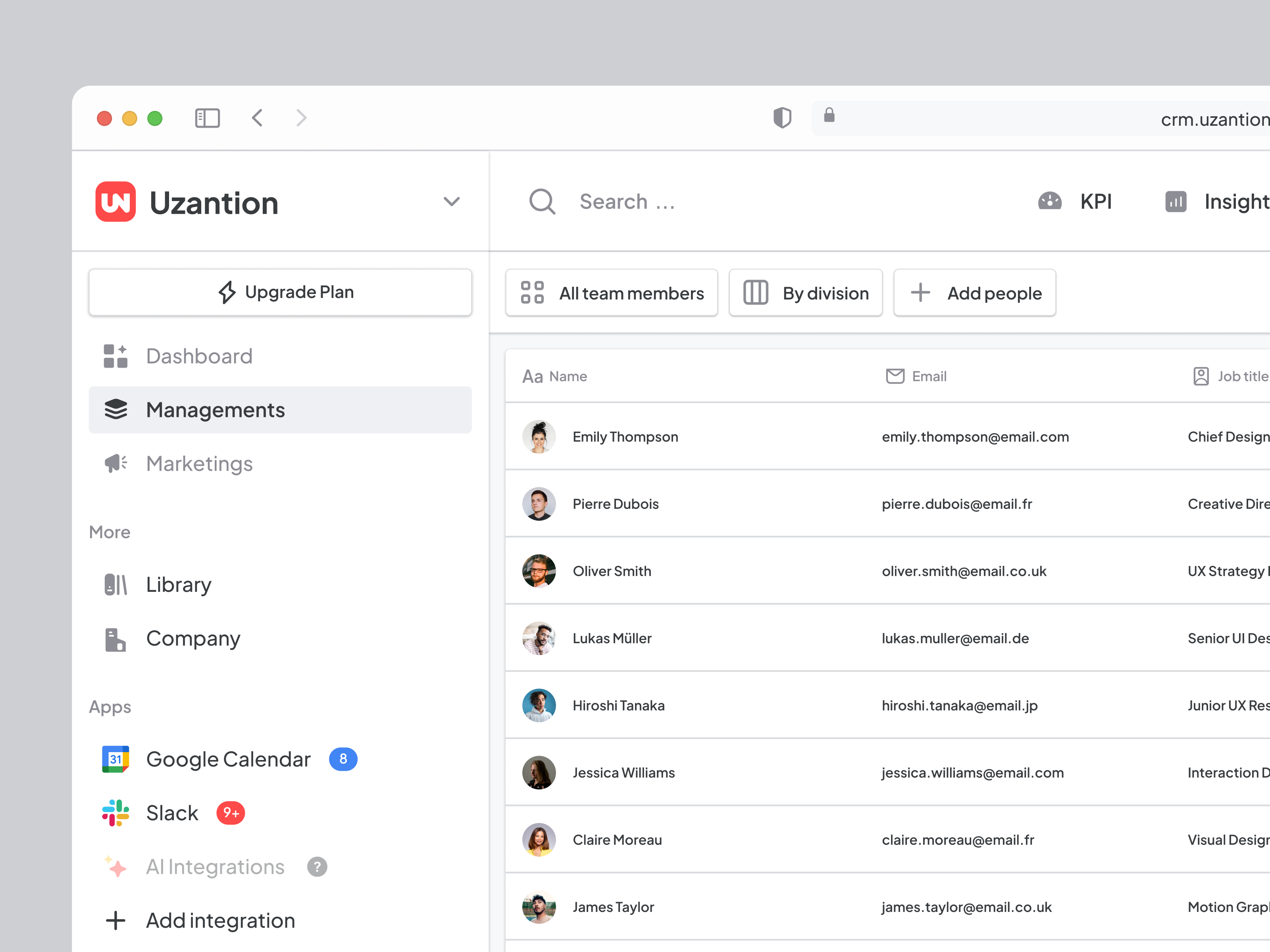Open the AI Integrations help badge
Image resolution: width=1270 pixels, height=952 pixels.
coord(316,867)
